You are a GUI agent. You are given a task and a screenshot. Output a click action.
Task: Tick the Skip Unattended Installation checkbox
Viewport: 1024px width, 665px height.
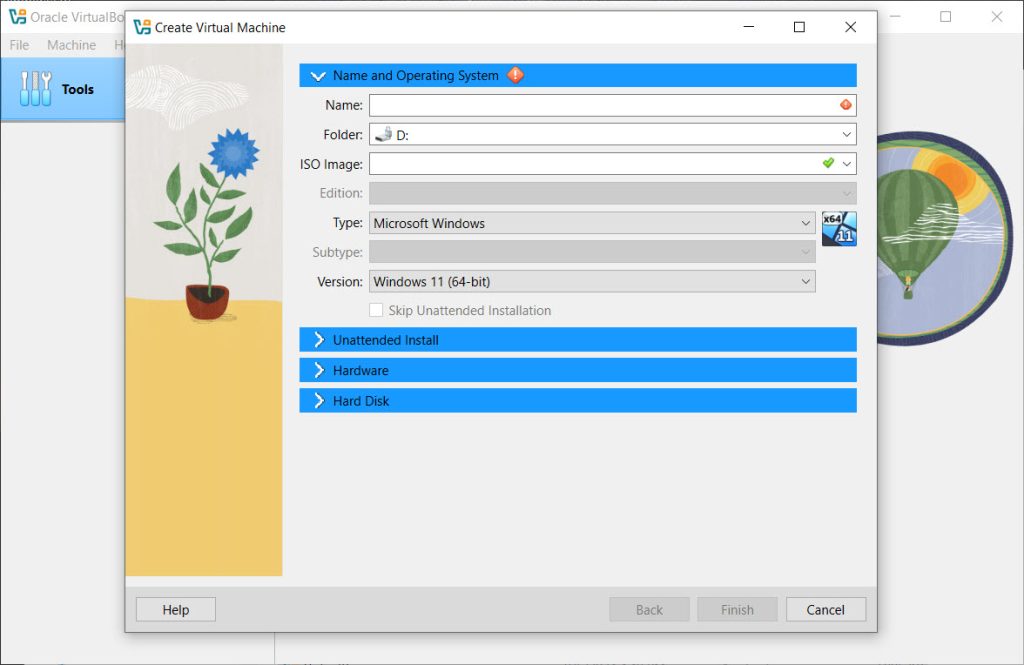(376, 310)
